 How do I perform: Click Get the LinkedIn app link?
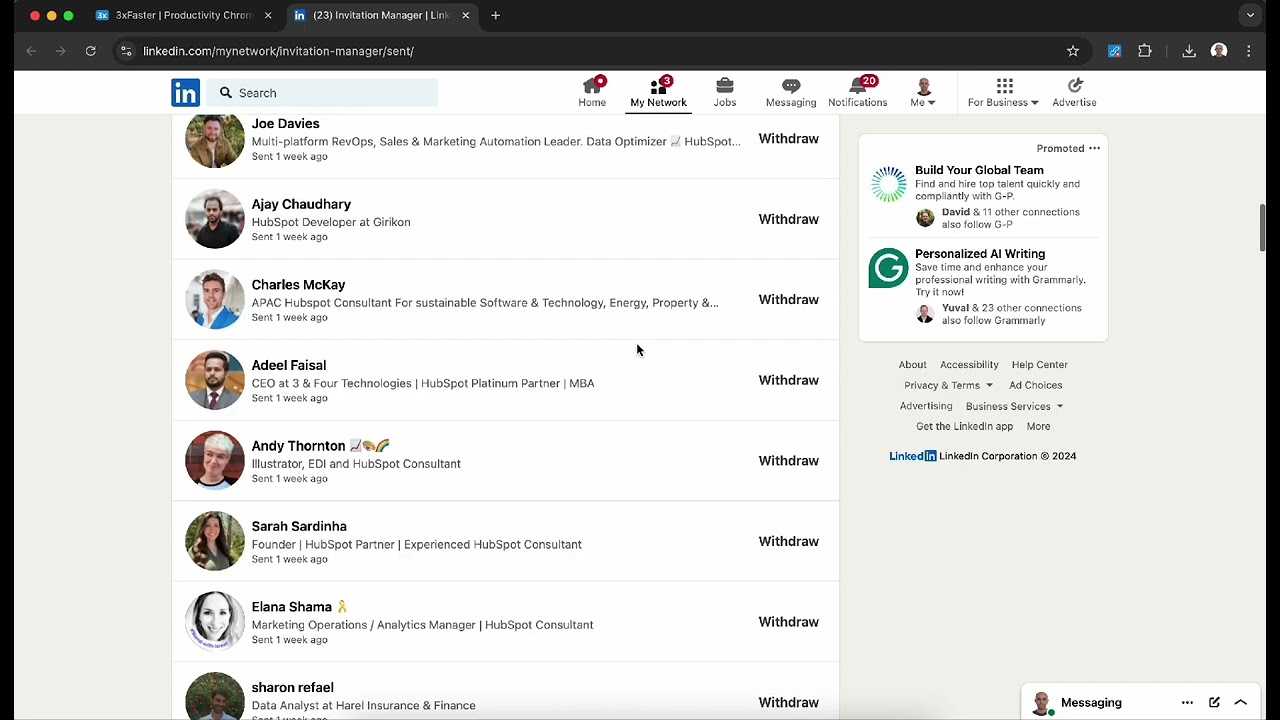click(964, 426)
